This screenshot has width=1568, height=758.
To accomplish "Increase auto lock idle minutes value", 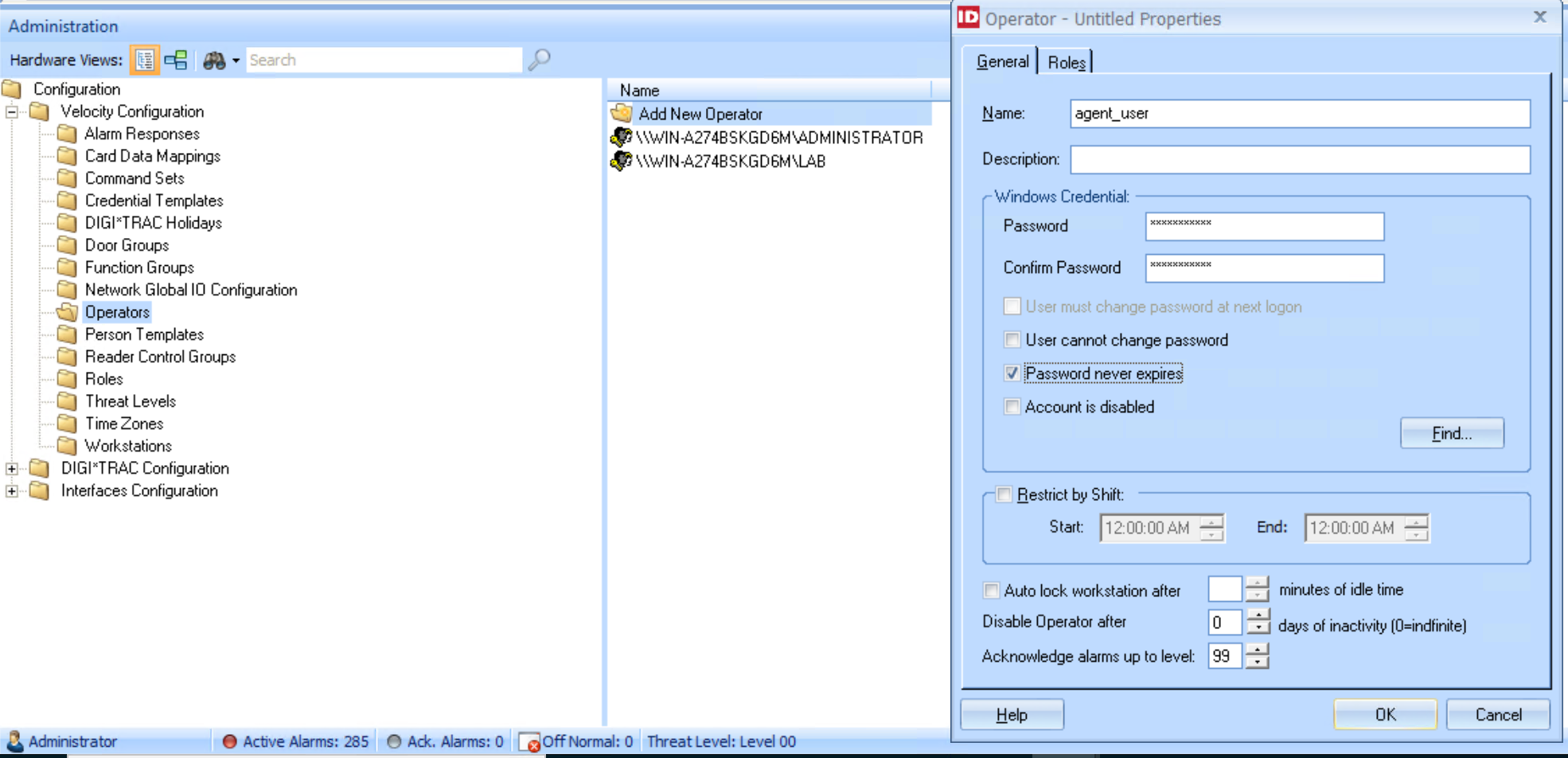I will click(1258, 583).
